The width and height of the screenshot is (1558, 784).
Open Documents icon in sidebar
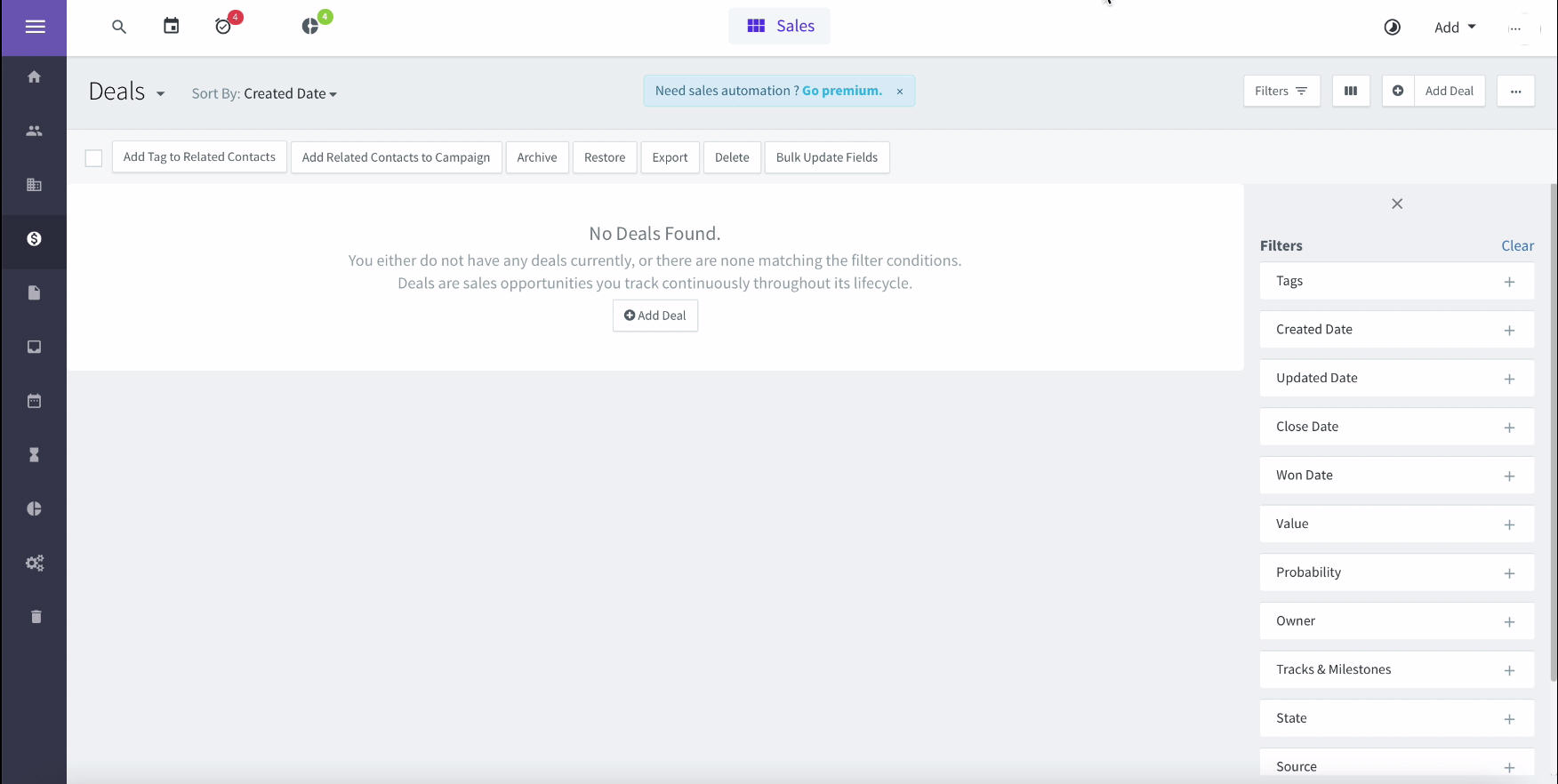34,292
